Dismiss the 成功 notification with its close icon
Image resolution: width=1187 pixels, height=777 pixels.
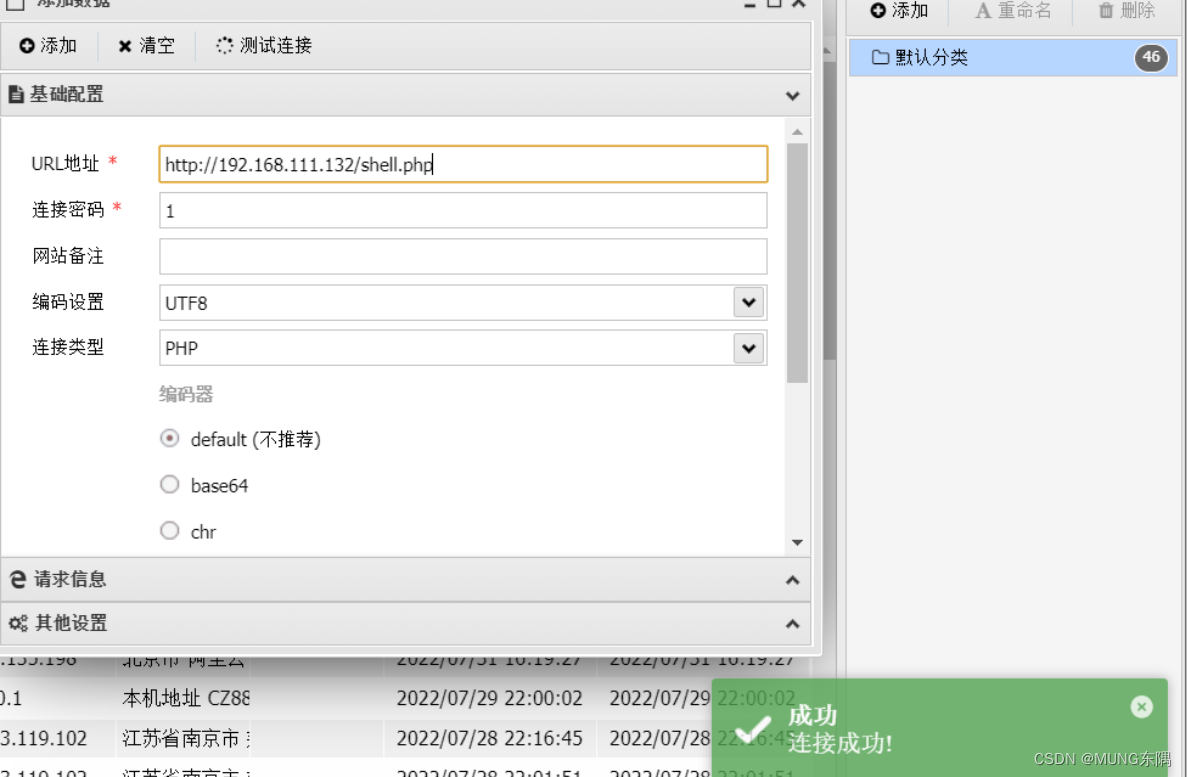pos(1142,707)
